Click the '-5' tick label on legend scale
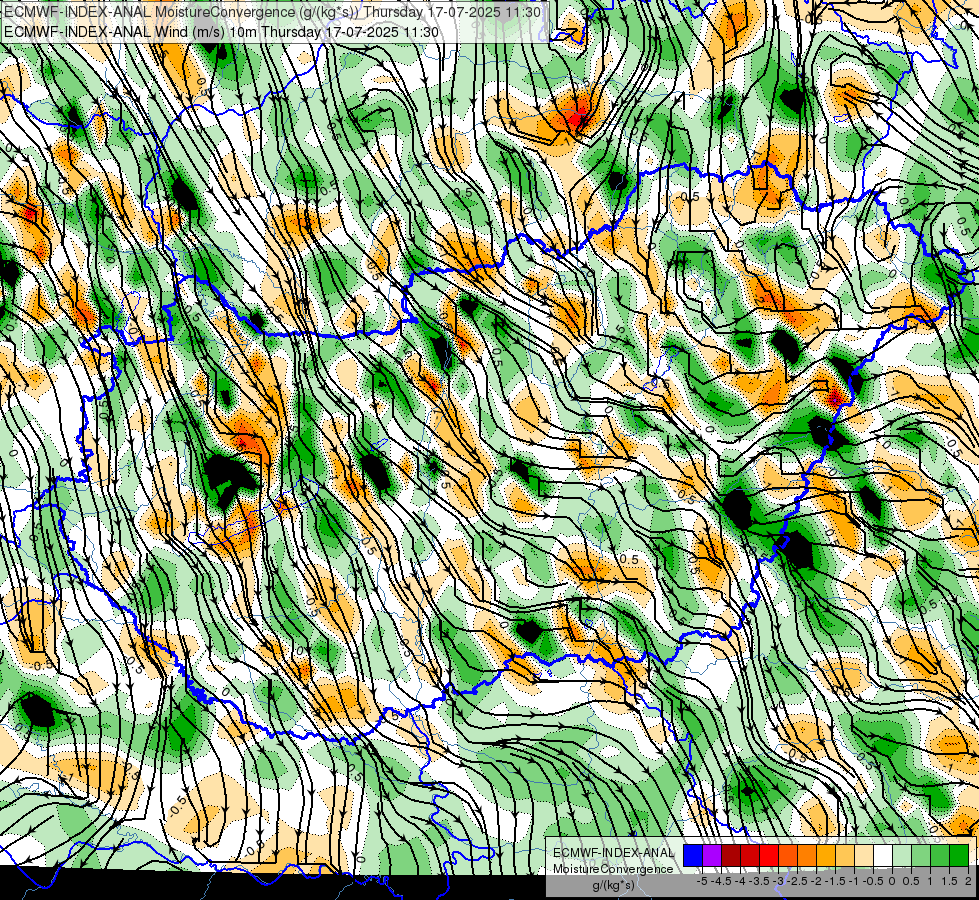Viewport: 979px width, 900px height. point(703,881)
